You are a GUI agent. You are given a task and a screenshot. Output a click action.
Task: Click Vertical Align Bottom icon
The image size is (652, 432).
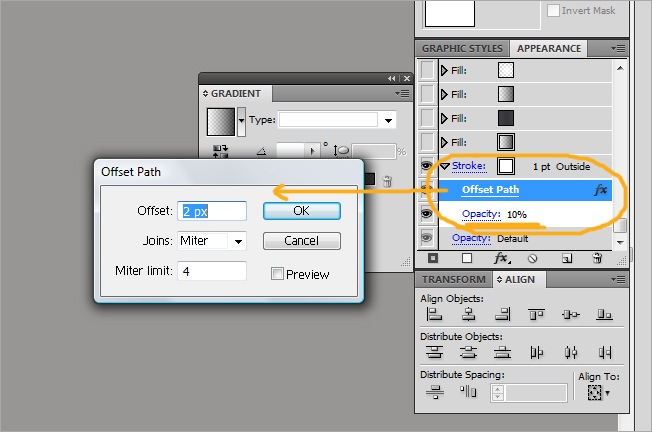point(604,314)
